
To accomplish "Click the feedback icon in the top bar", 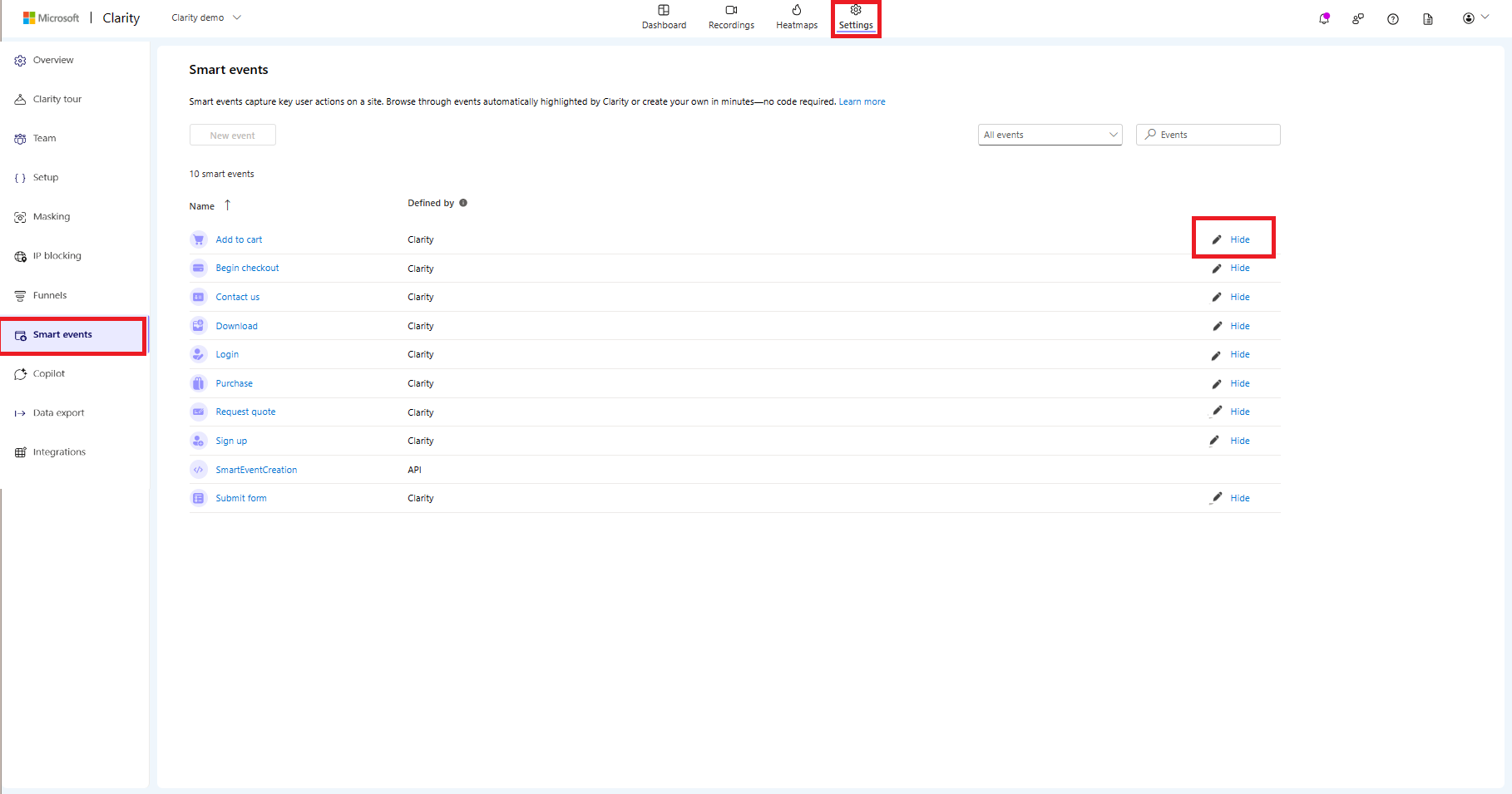I will point(1358,18).
